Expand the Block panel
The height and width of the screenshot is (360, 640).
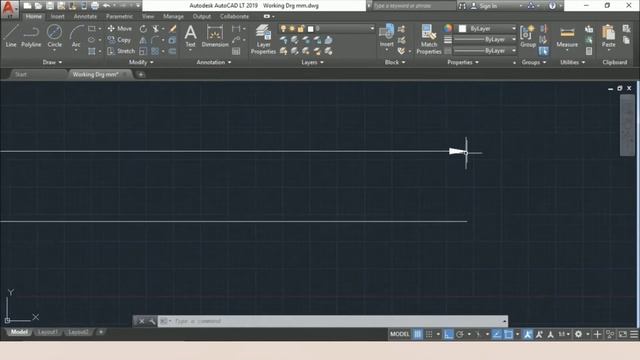point(395,62)
